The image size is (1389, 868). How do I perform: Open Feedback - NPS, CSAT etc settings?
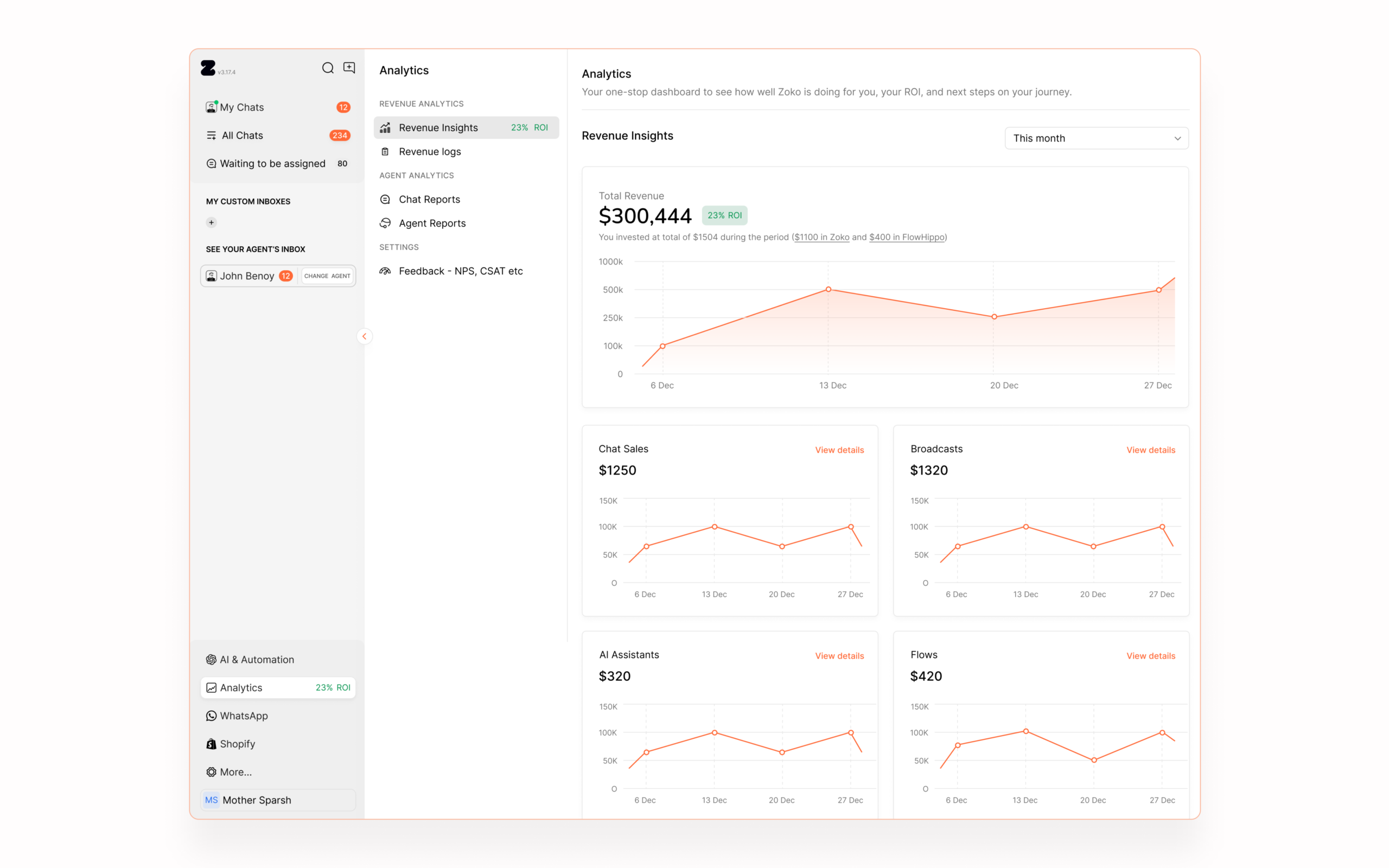click(466, 271)
